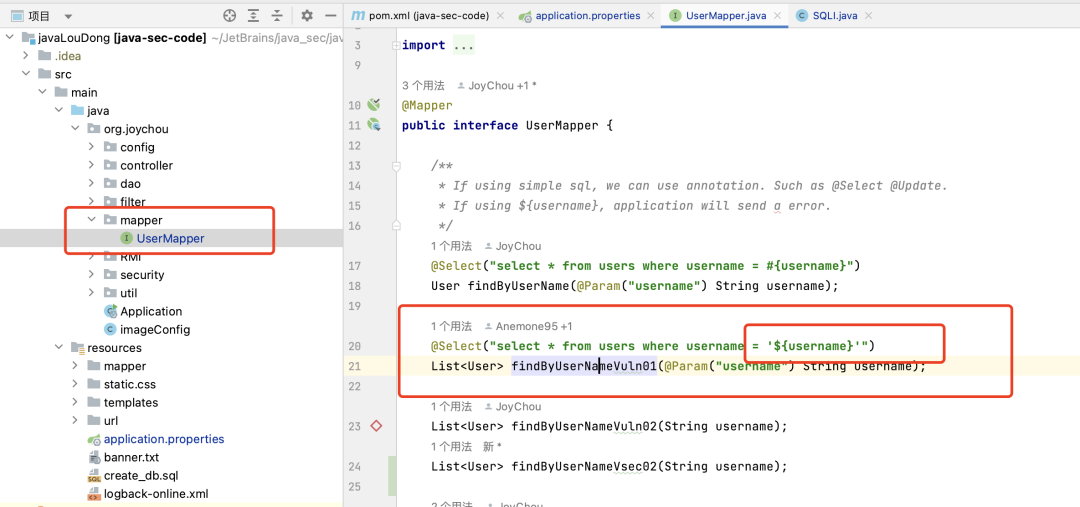Collapse the org.joychou package chevron
The height and width of the screenshot is (507, 1080).
point(75,129)
